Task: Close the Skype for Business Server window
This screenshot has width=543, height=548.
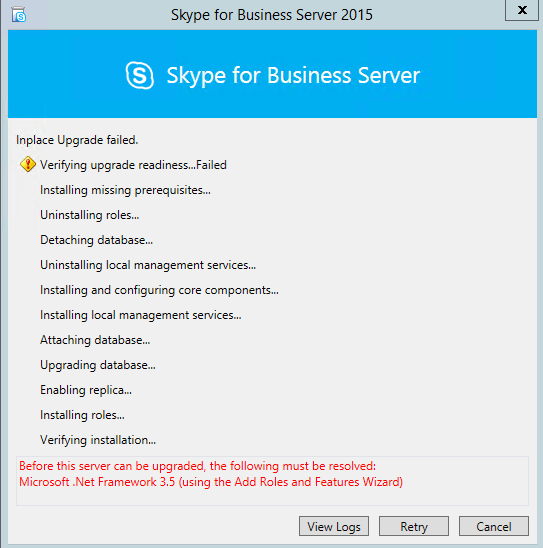Action: tap(522, 10)
